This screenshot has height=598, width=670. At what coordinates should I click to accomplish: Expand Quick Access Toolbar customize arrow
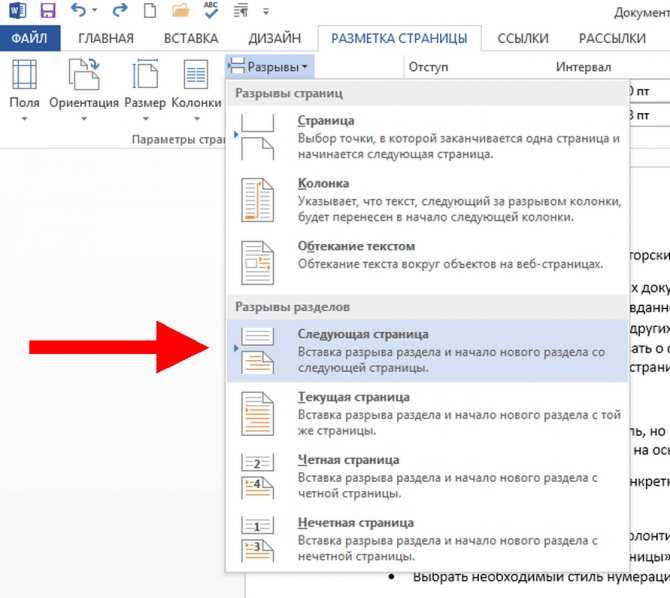266,12
